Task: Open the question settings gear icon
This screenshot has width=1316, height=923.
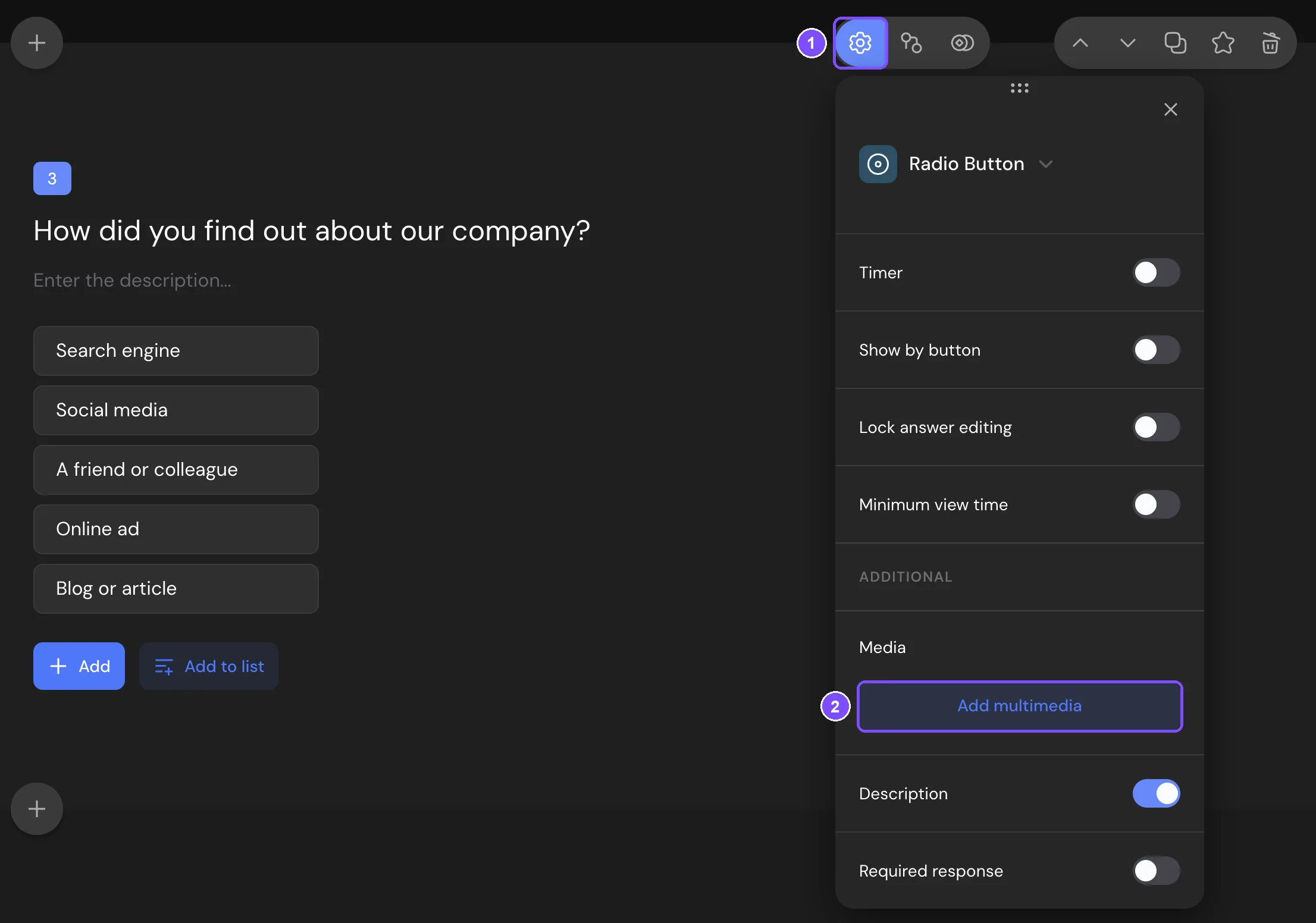Action: tap(860, 43)
